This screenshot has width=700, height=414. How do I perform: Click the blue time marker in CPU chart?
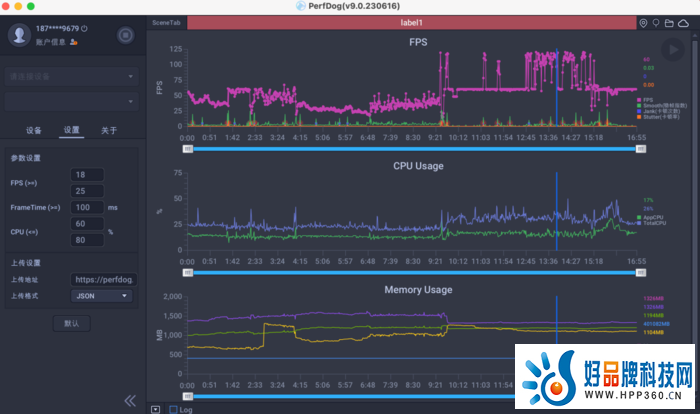coord(557,211)
